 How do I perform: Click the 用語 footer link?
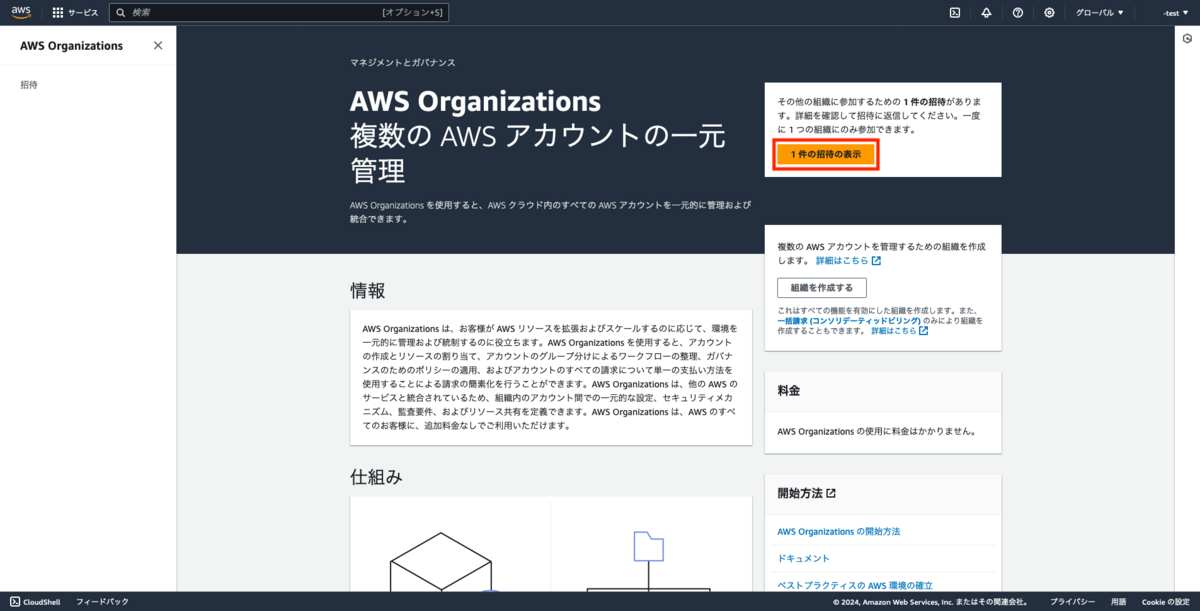1118,602
